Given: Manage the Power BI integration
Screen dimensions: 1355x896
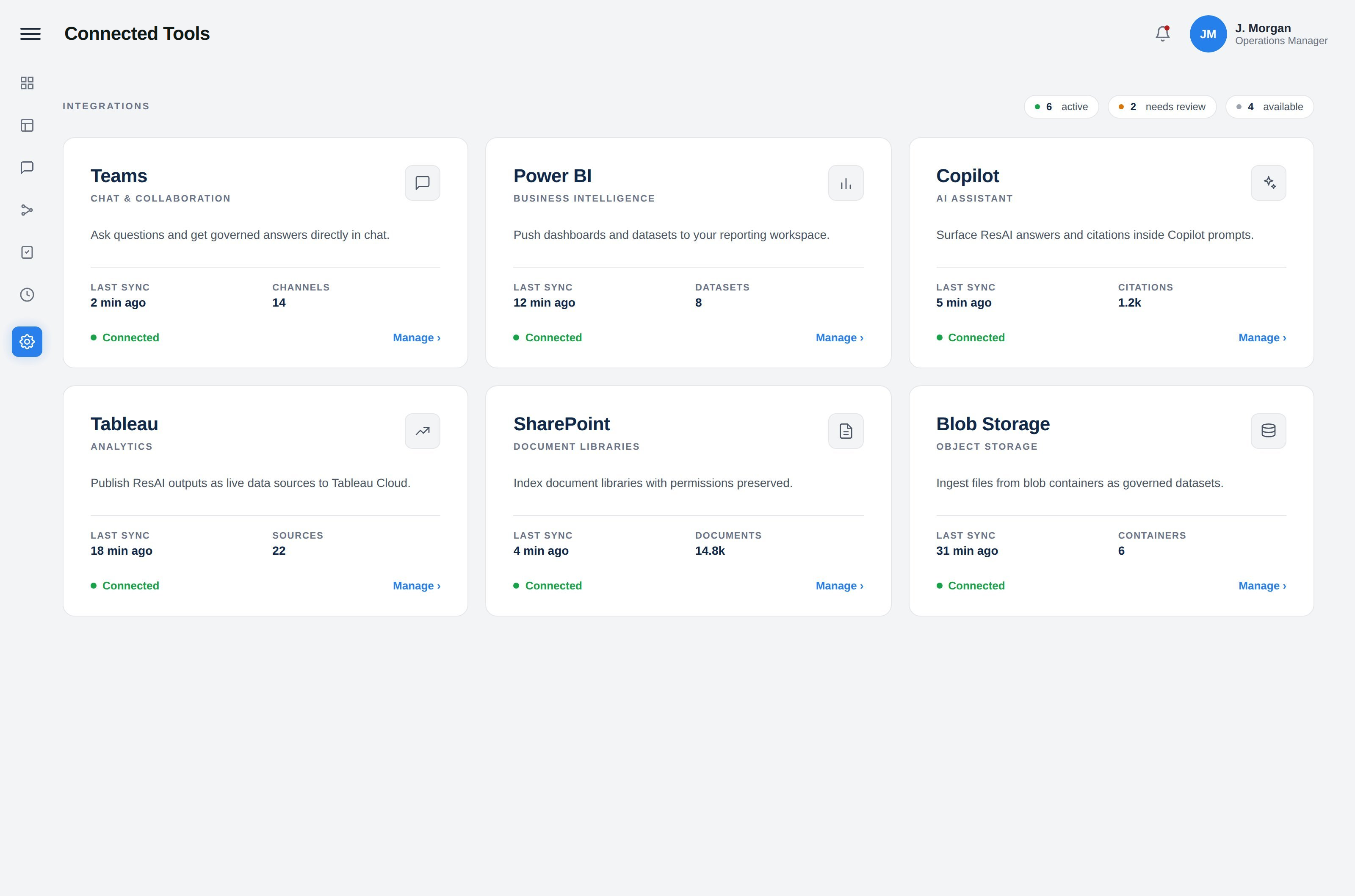Looking at the screenshot, I should tap(839, 338).
